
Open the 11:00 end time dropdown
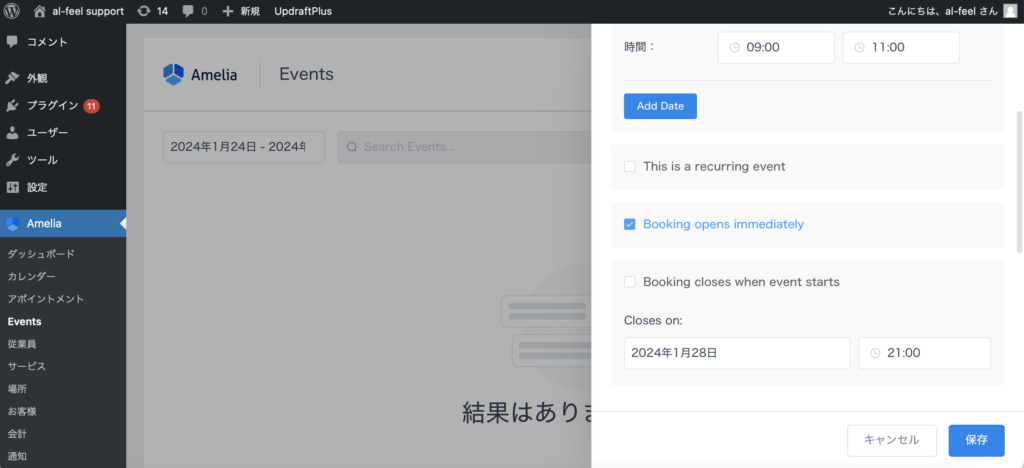click(x=901, y=47)
